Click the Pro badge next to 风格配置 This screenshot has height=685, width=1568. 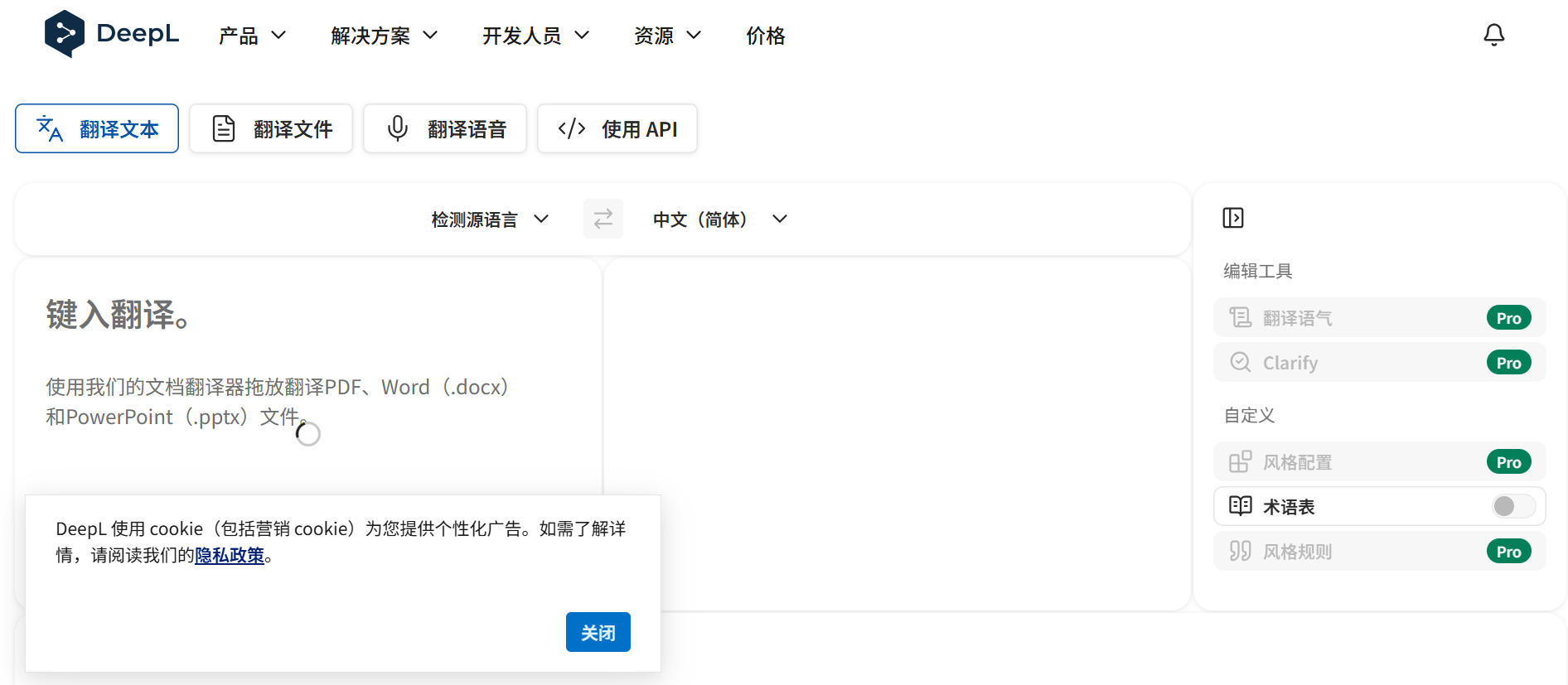[x=1508, y=462]
